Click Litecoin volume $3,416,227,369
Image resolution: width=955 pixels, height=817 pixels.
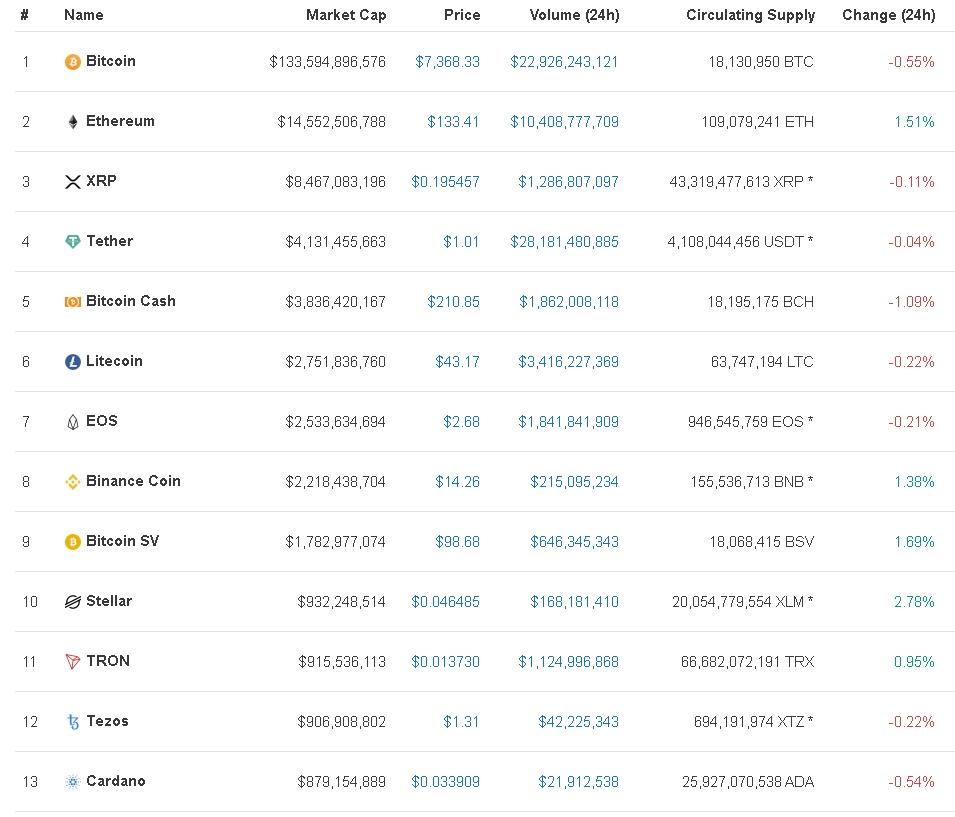tap(568, 362)
